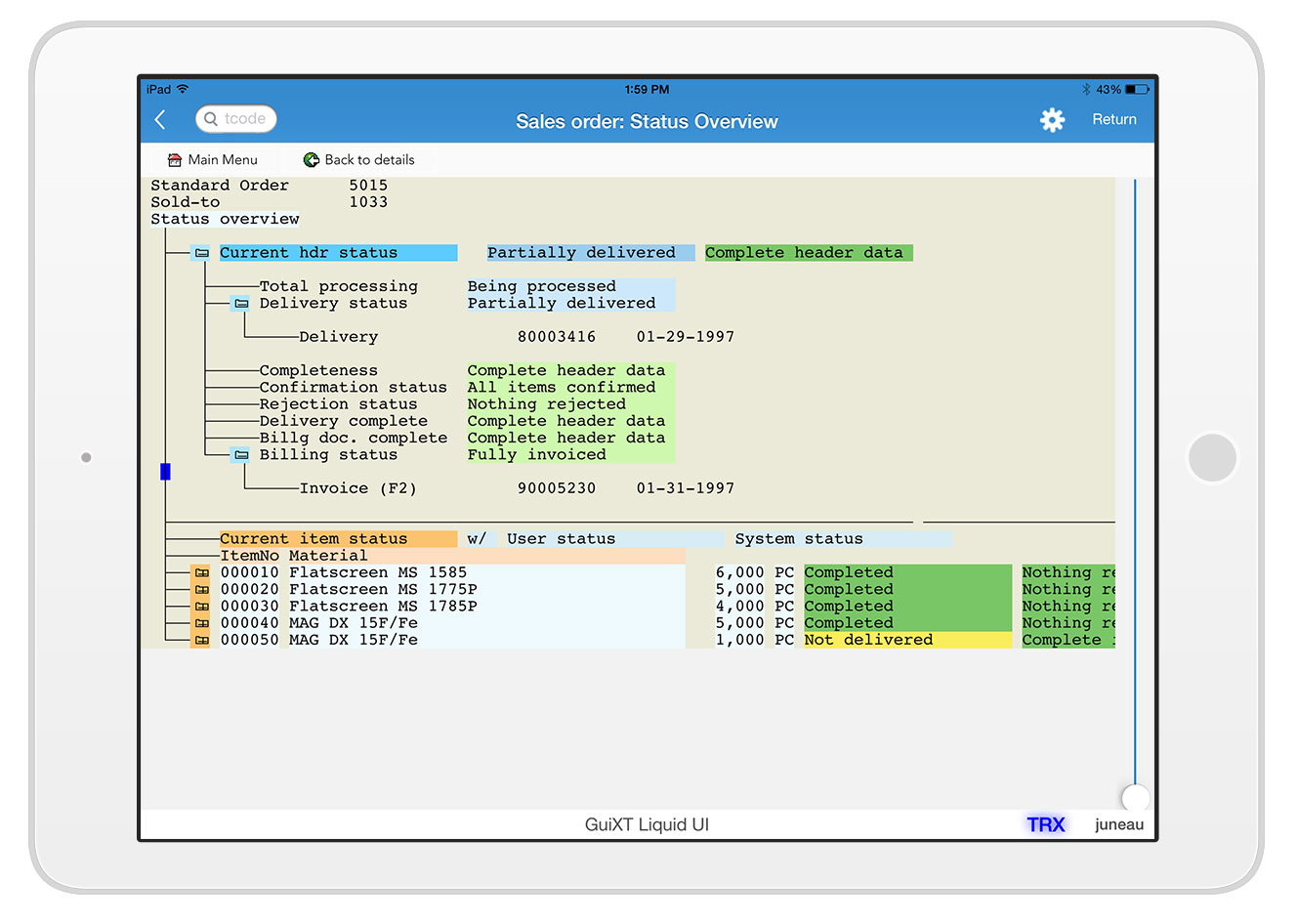The width and height of the screenshot is (1298, 924).
Task: Collapse the Delivery status folder
Action: click(x=241, y=304)
